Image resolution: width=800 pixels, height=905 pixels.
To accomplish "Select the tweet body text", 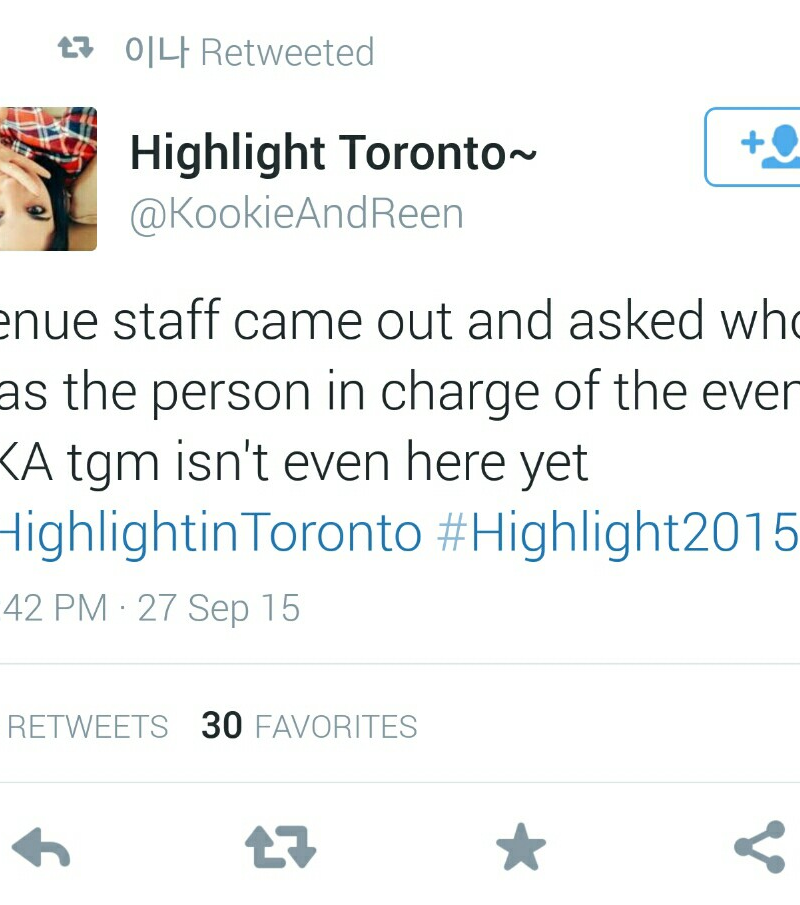I will (399, 427).
